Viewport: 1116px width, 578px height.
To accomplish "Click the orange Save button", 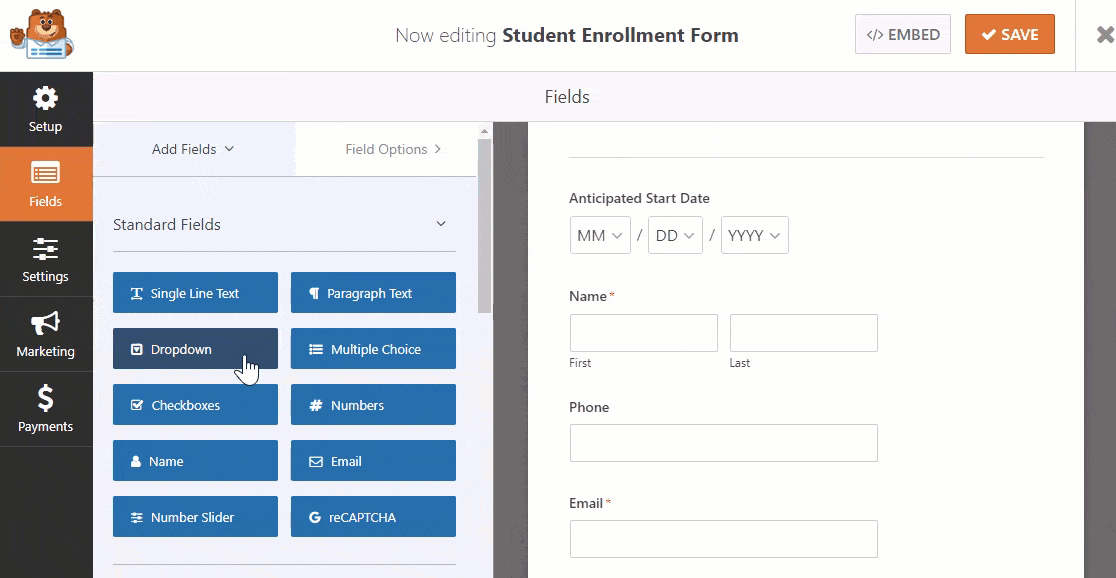I will pos(1009,34).
